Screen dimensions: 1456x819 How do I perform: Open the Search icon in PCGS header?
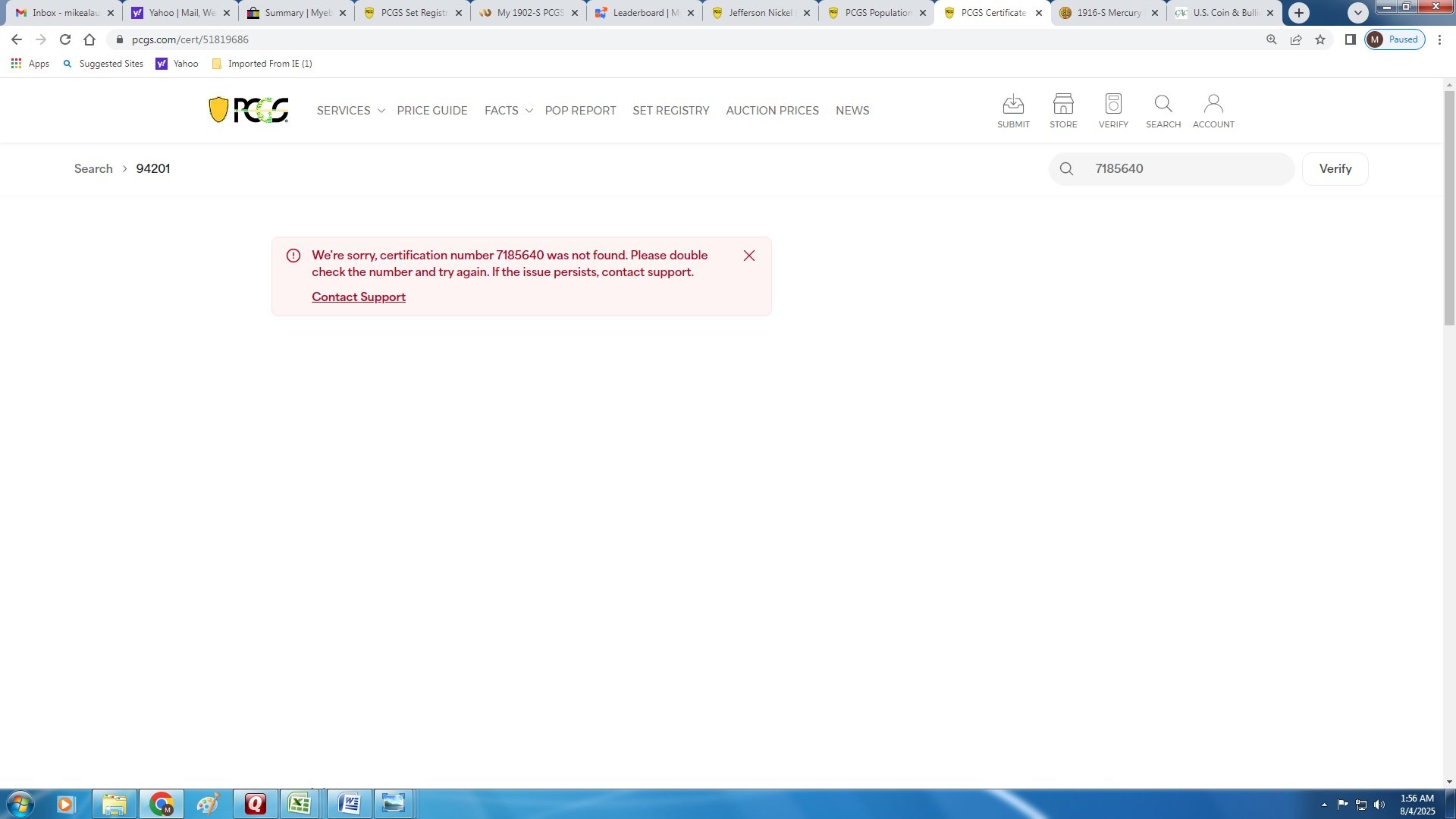click(x=1163, y=111)
